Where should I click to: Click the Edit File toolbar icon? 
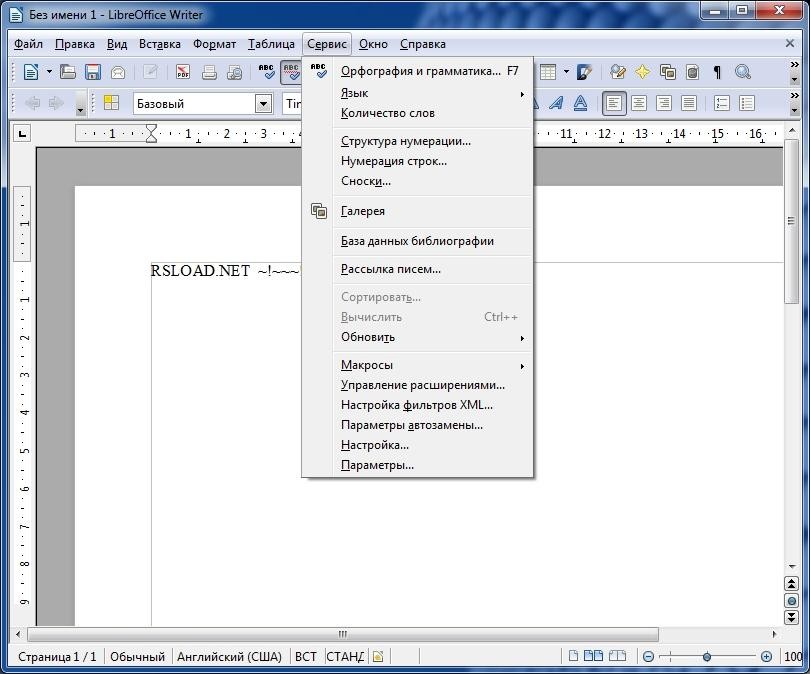[x=150, y=72]
